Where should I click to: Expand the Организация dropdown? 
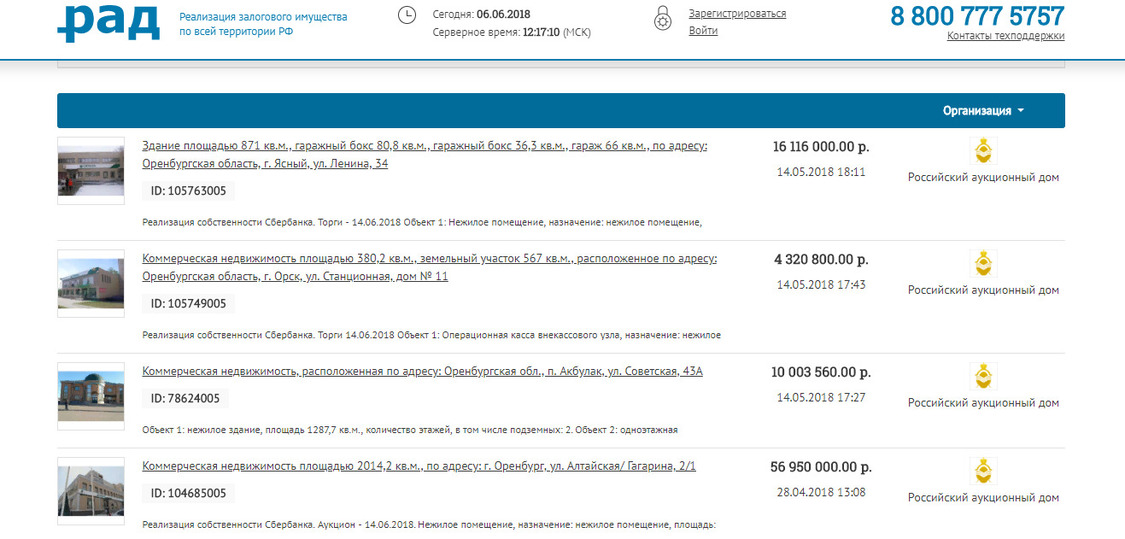[x=983, y=111]
